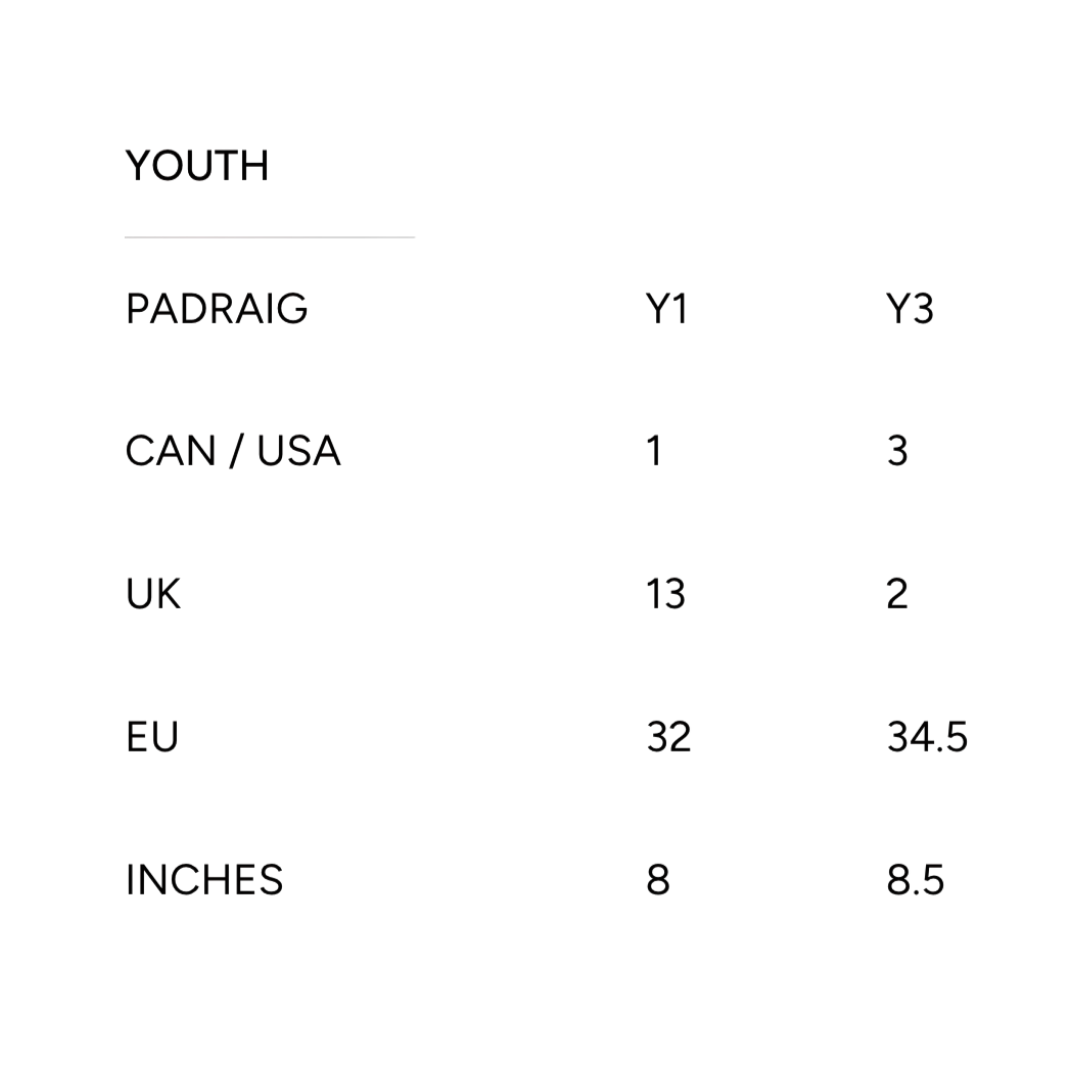Click the UK size value 2

point(897,594)
